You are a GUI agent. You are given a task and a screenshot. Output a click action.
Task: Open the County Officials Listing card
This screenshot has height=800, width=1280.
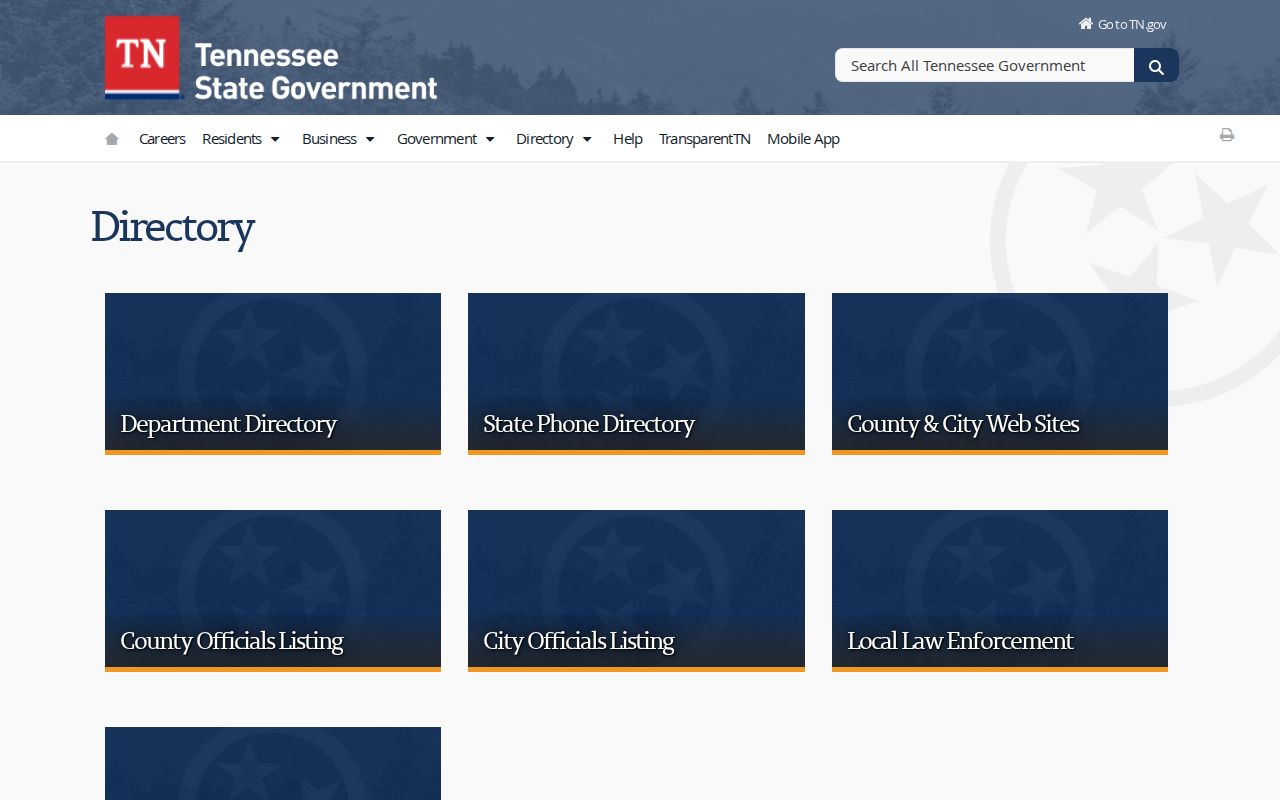point(273,591)
